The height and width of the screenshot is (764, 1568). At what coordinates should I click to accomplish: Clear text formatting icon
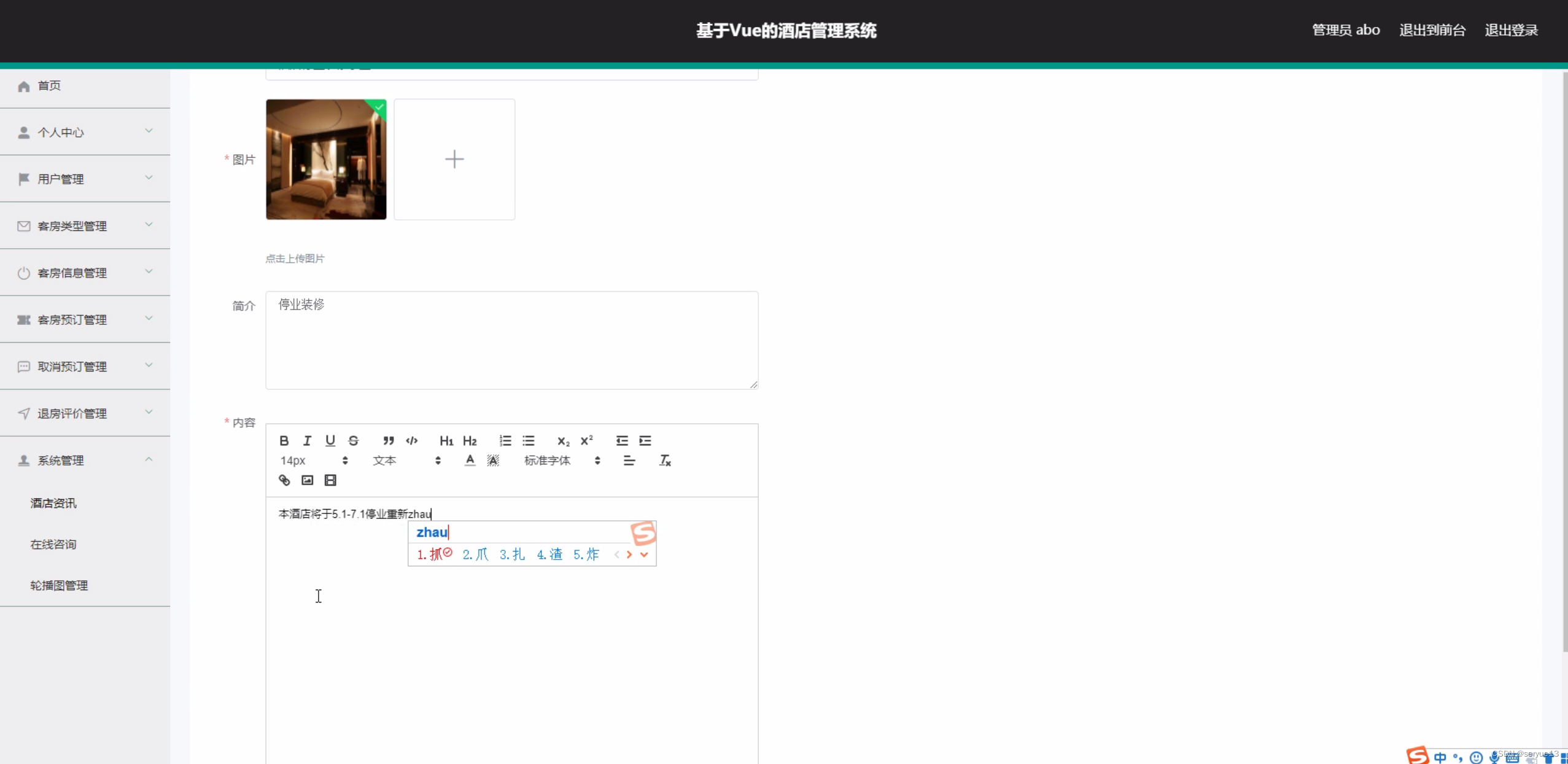click(x=665, y=461)
